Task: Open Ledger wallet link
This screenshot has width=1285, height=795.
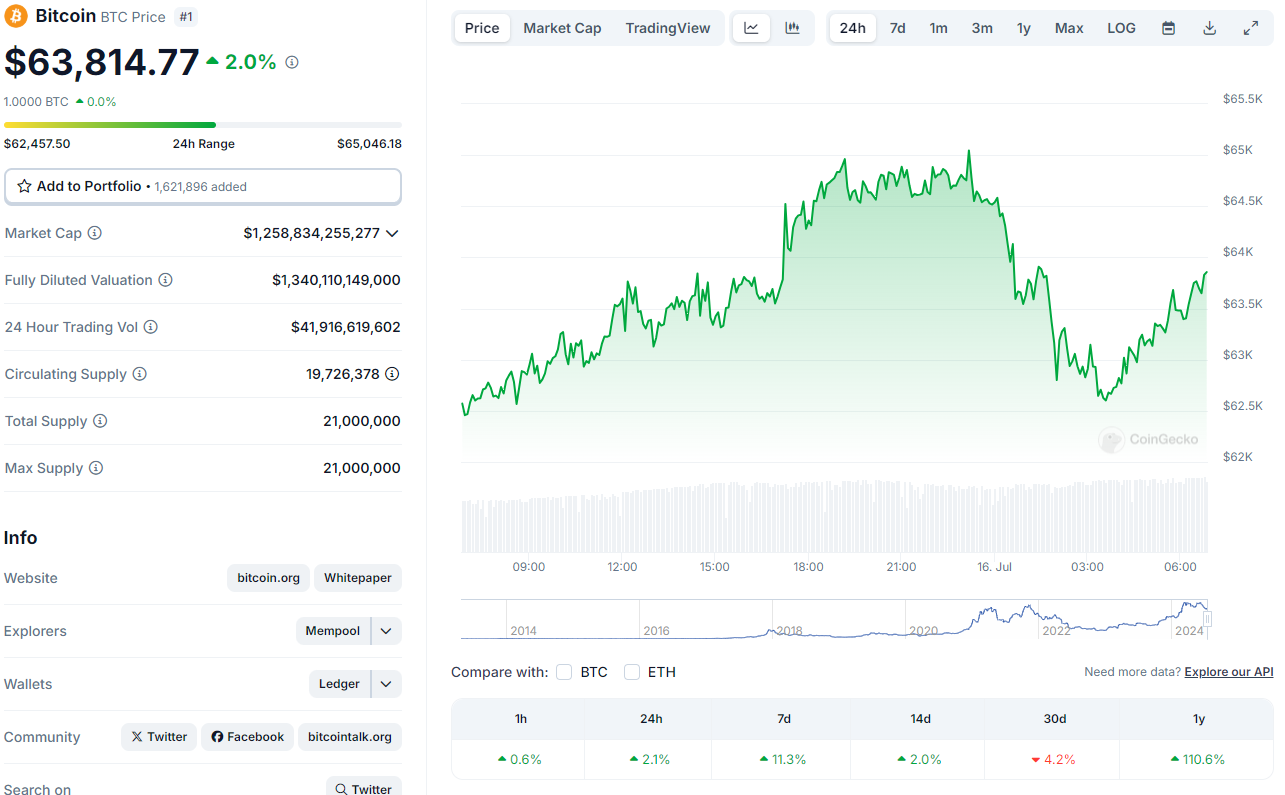Action: tap(339, 684)
